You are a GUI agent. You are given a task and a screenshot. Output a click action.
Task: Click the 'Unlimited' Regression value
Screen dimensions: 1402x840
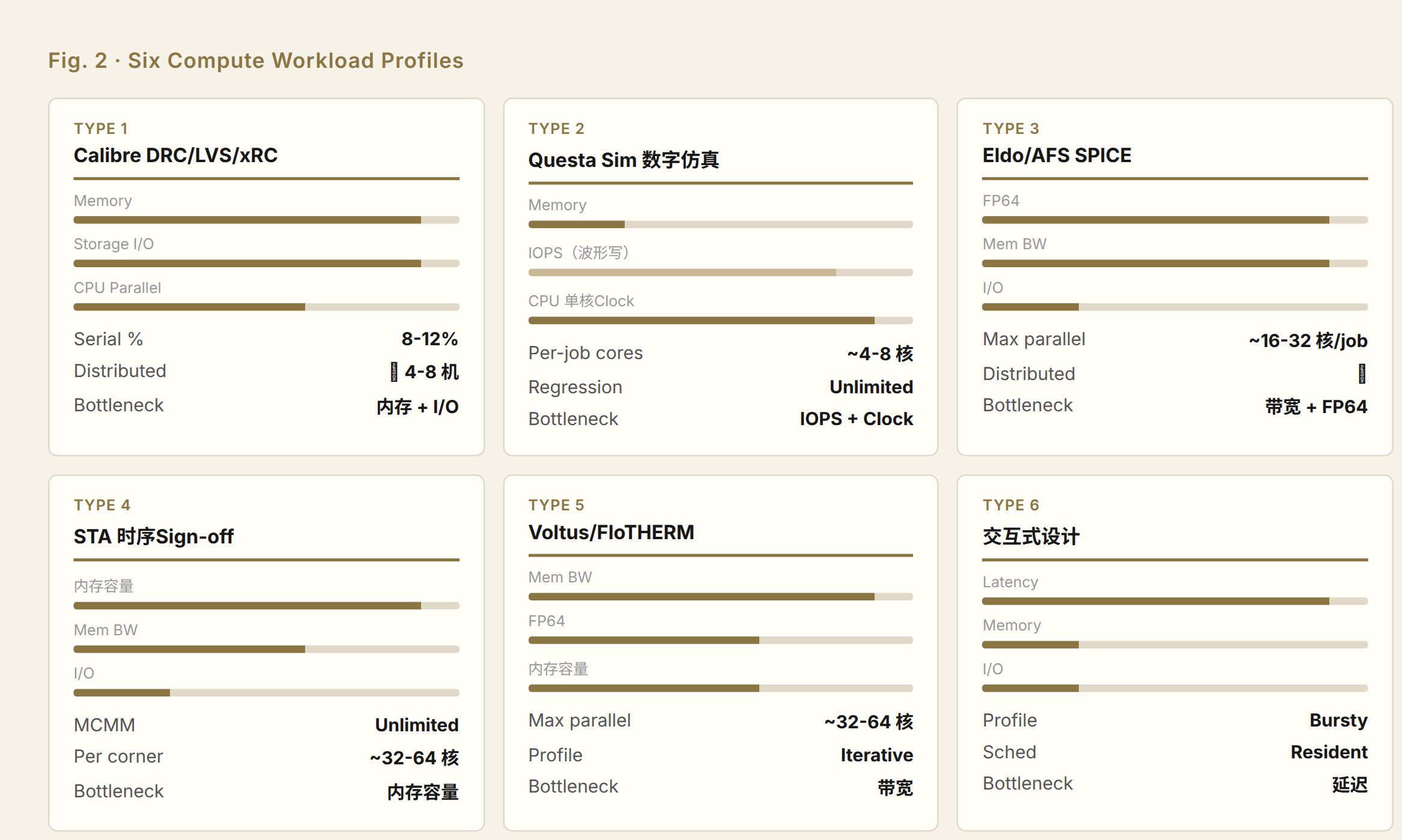point(872,387)
